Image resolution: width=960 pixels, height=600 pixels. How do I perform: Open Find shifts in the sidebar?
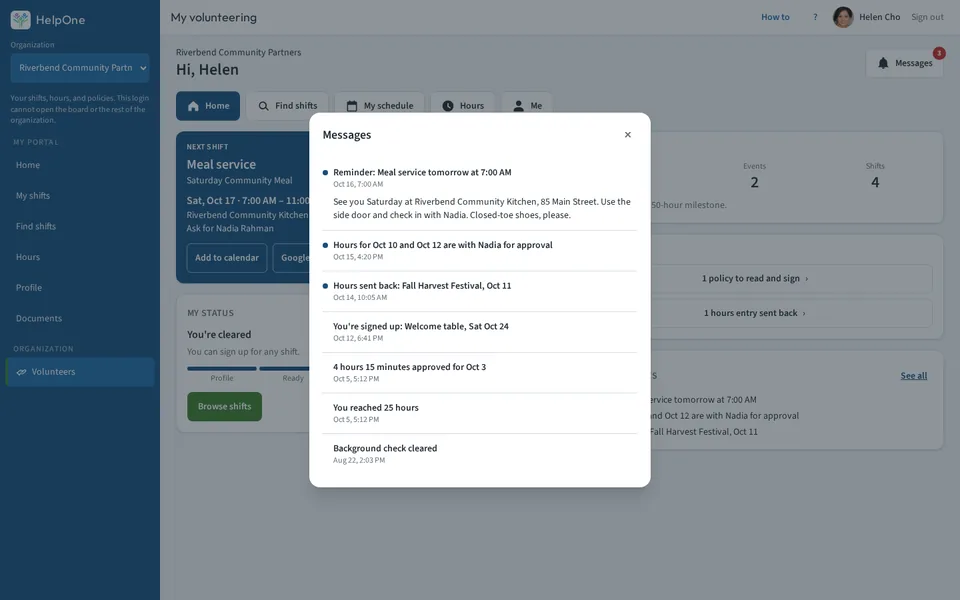coord(80,227)
